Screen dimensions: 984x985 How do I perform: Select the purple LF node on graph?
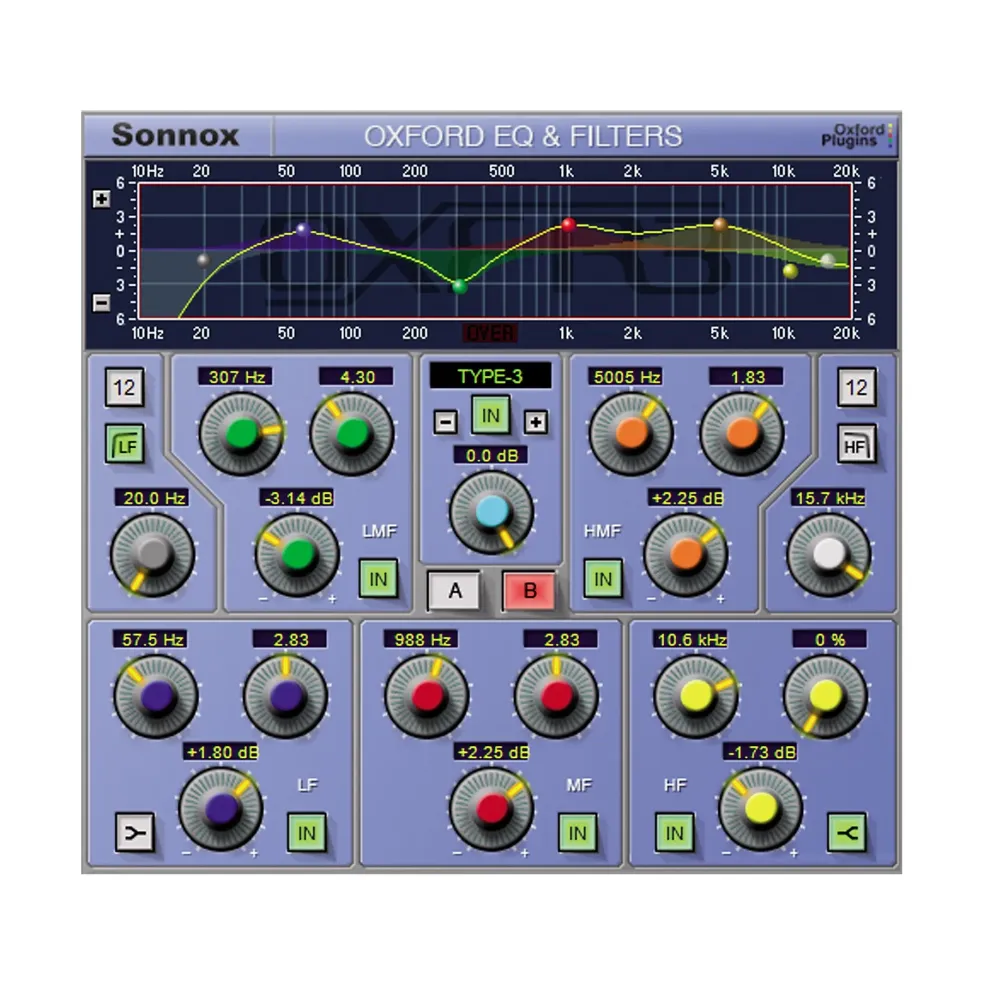[x=303, y=229]
